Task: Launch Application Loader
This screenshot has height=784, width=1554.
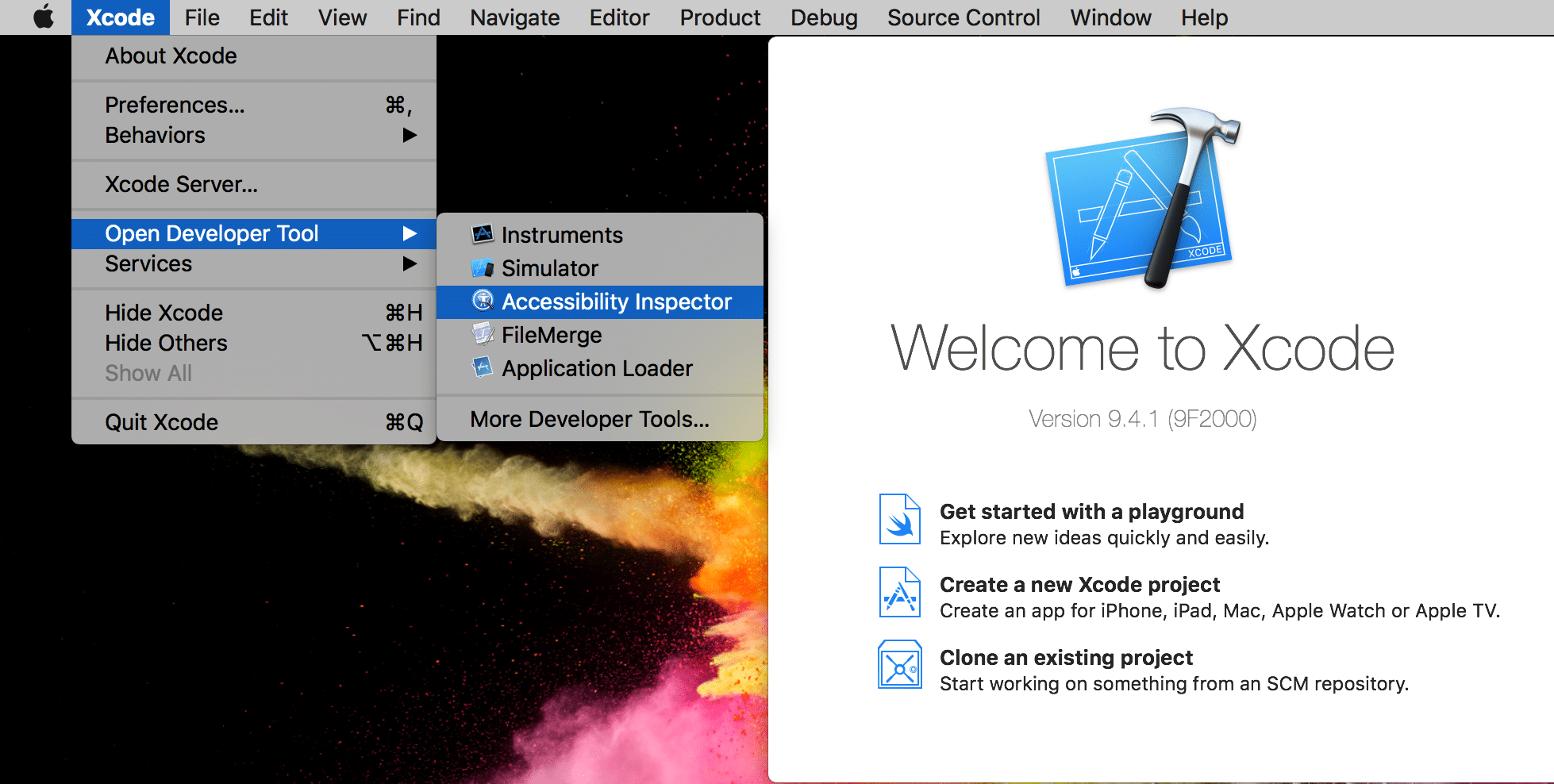Action: click(x=598, y=368)
